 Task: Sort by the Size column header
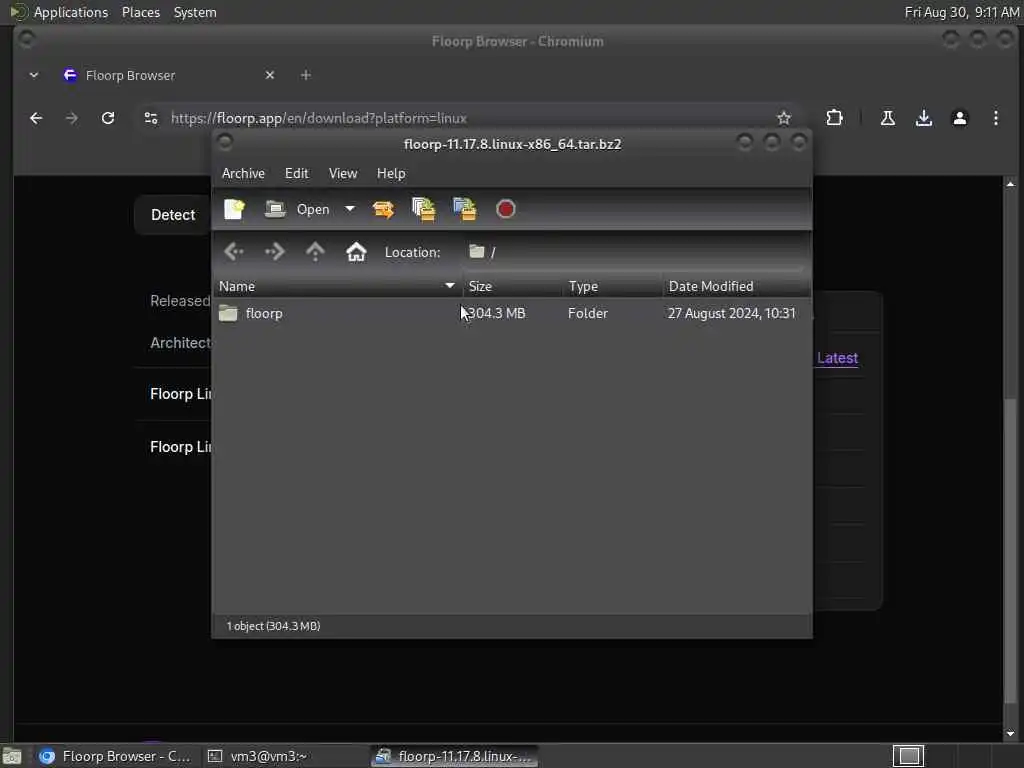(513, 286)
